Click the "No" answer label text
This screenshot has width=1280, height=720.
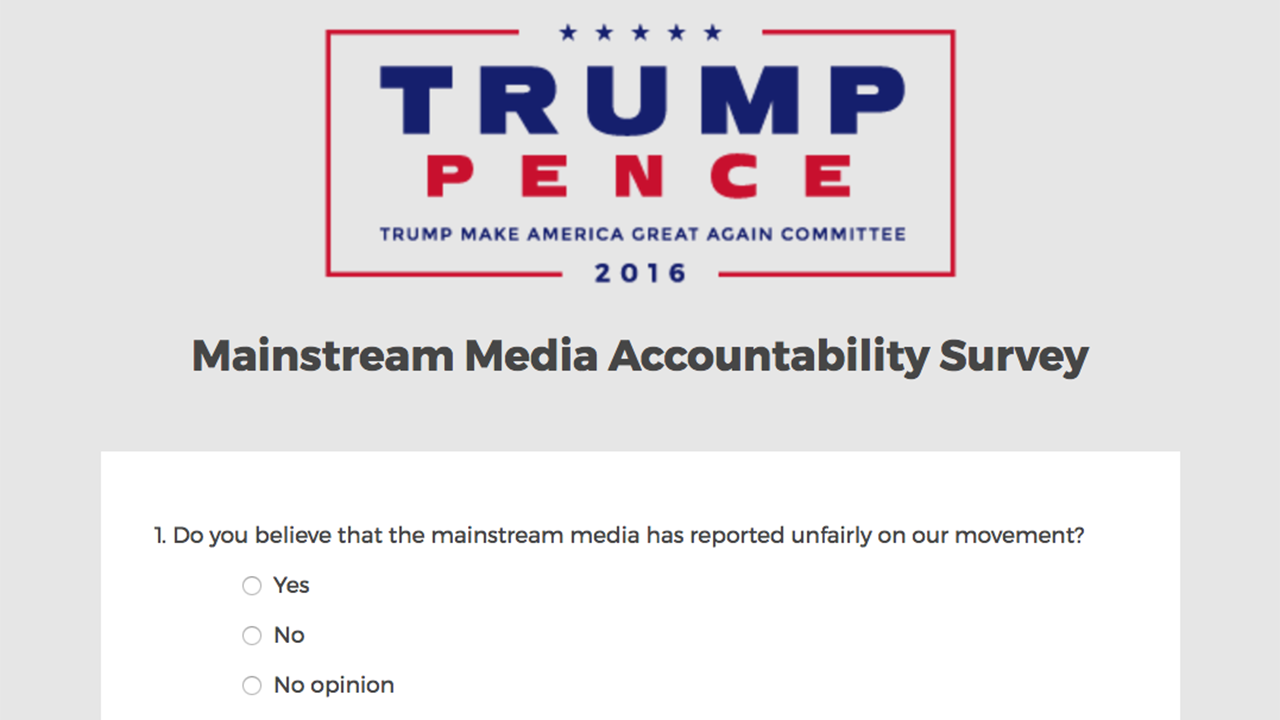[x=289, y=636]
